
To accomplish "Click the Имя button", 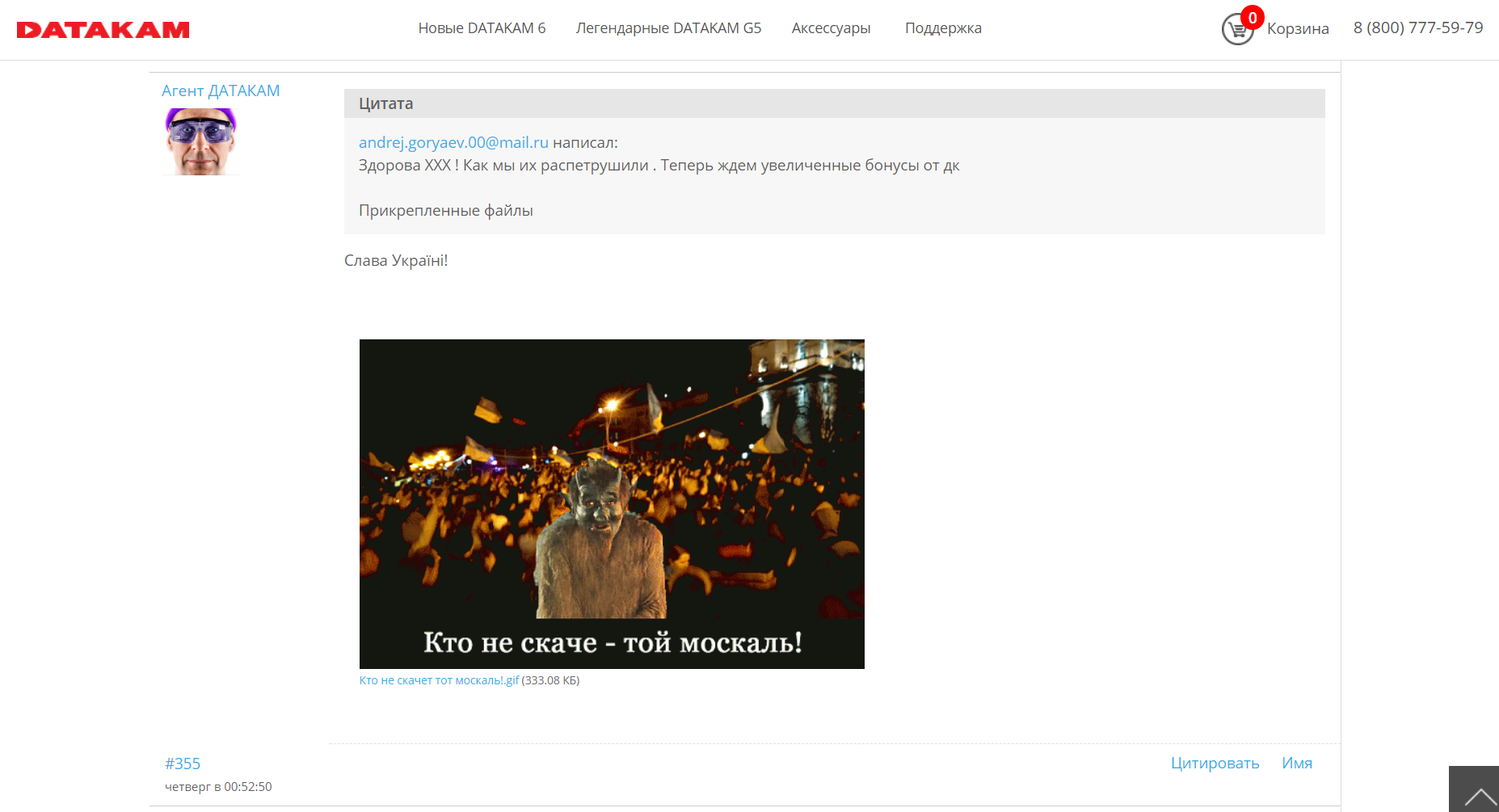I will pos(1296,764).
